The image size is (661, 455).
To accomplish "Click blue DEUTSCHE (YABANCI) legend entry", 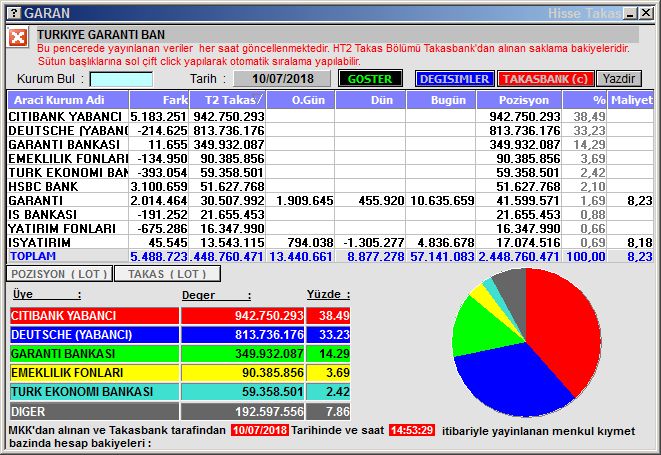I will click(94, 334).
